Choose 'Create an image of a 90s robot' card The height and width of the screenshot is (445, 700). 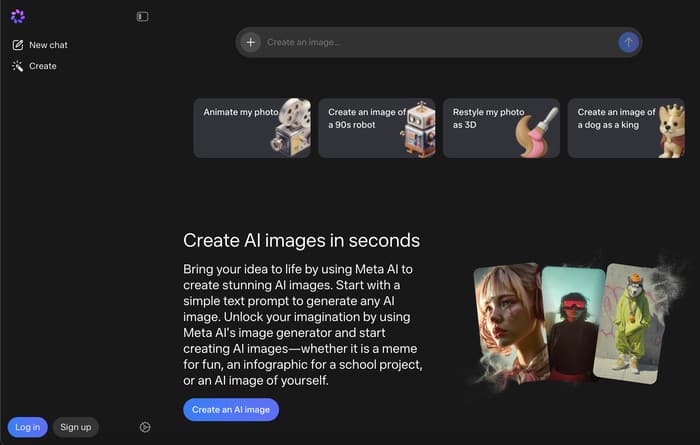tap(377, 128)
